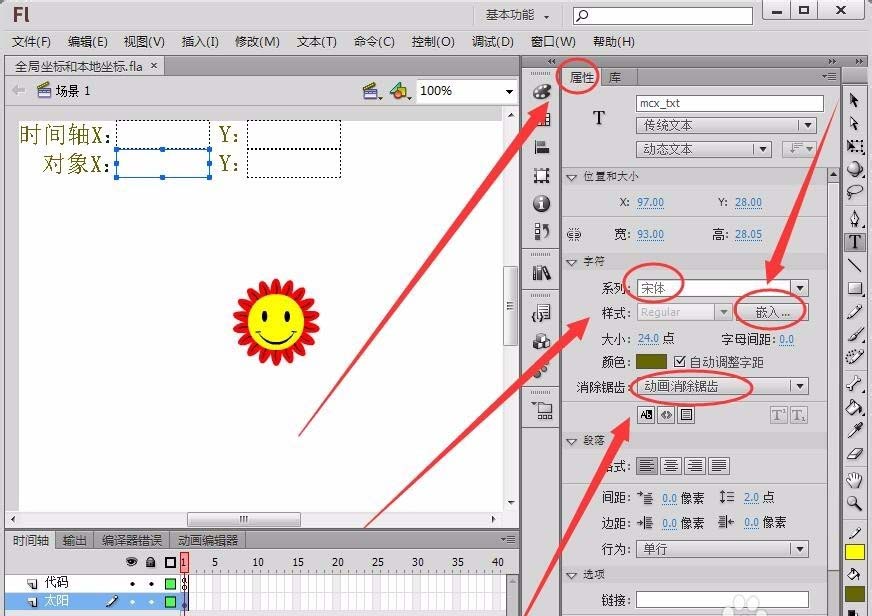Open the Color palette panel icon
Image resolution: width=872 pixels, height=616 pixels.
tap(541, 92)
